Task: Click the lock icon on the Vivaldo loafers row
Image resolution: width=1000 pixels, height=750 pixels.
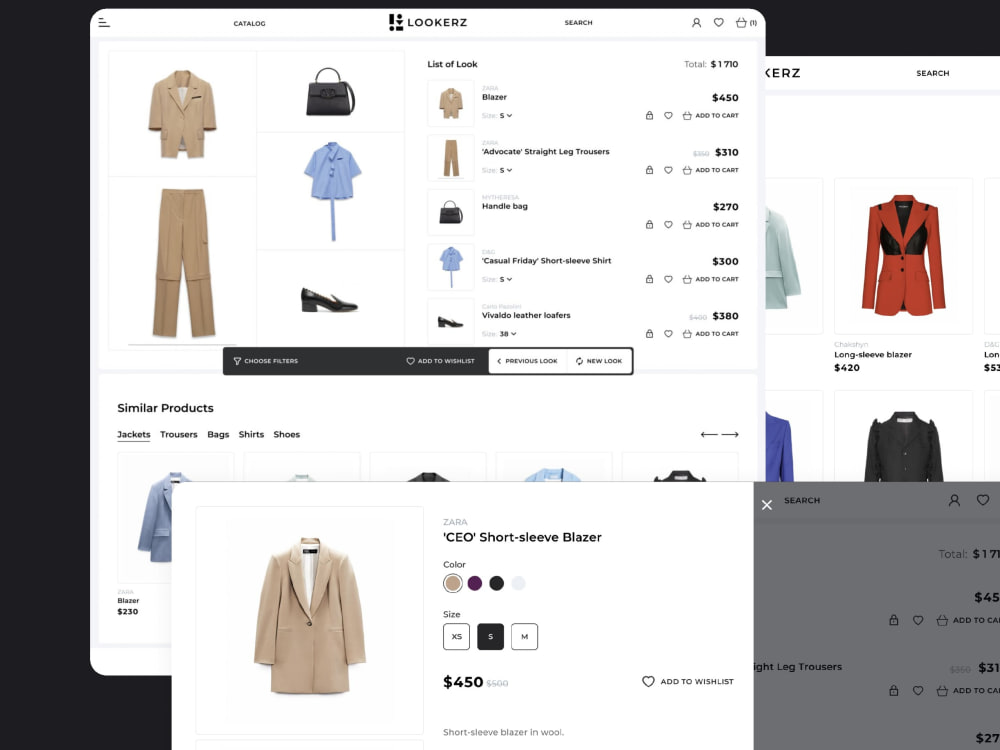Action: pos(649,334)
